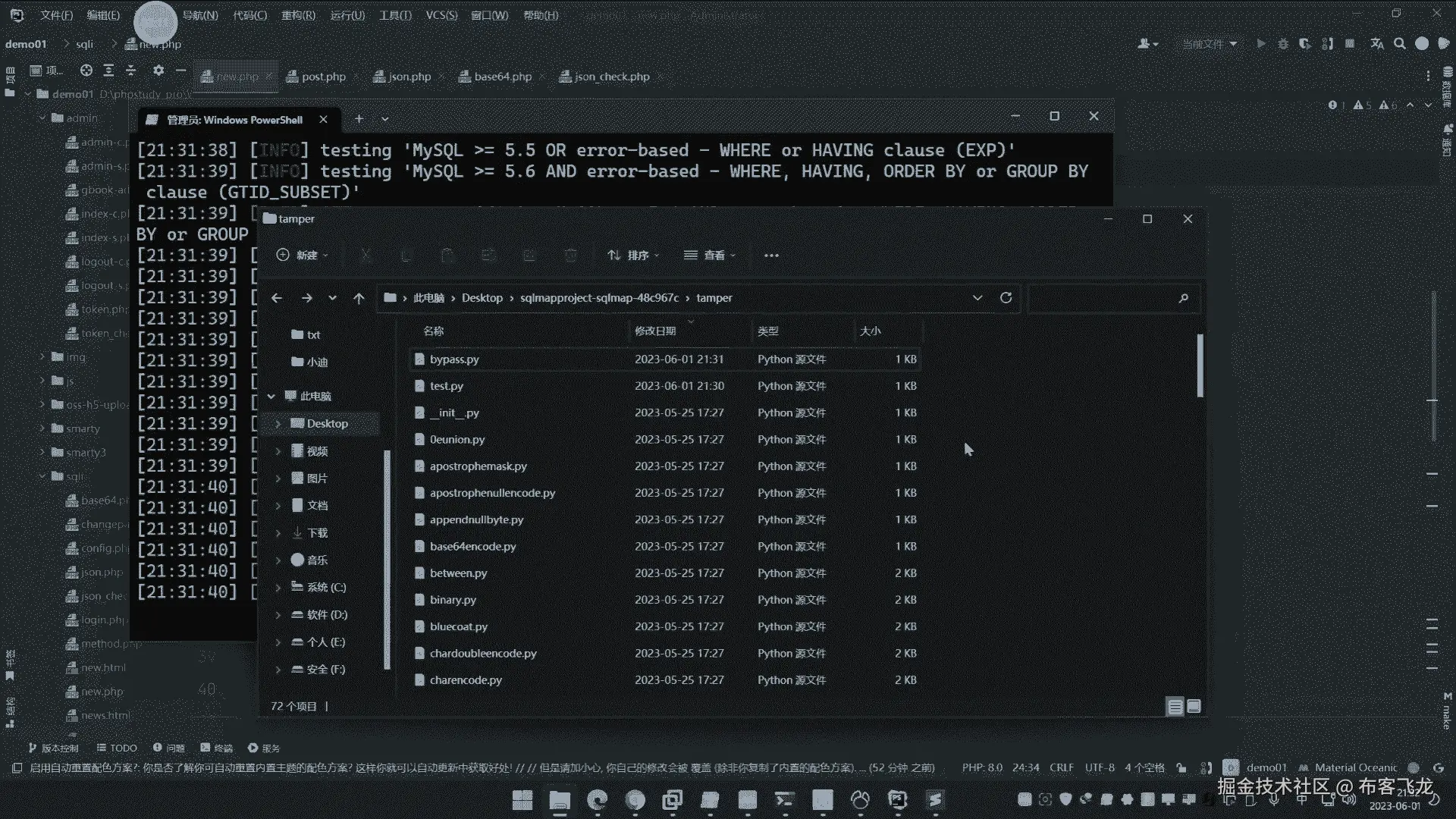
Task: Open the 代码(C) menu
Action: tap(249, 15)
